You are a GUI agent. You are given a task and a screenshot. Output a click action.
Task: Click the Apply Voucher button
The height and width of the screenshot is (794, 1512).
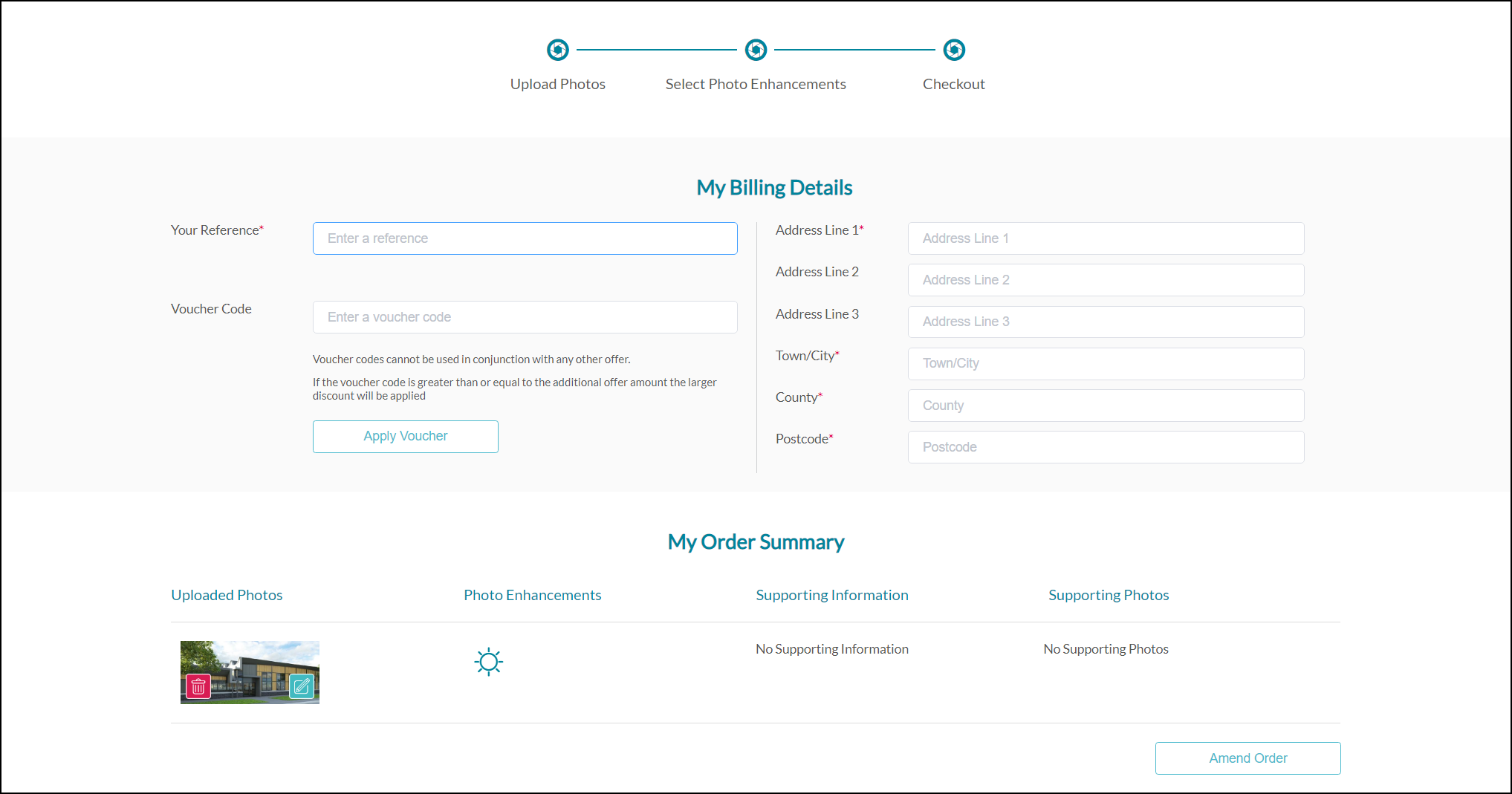click(405, 437)
